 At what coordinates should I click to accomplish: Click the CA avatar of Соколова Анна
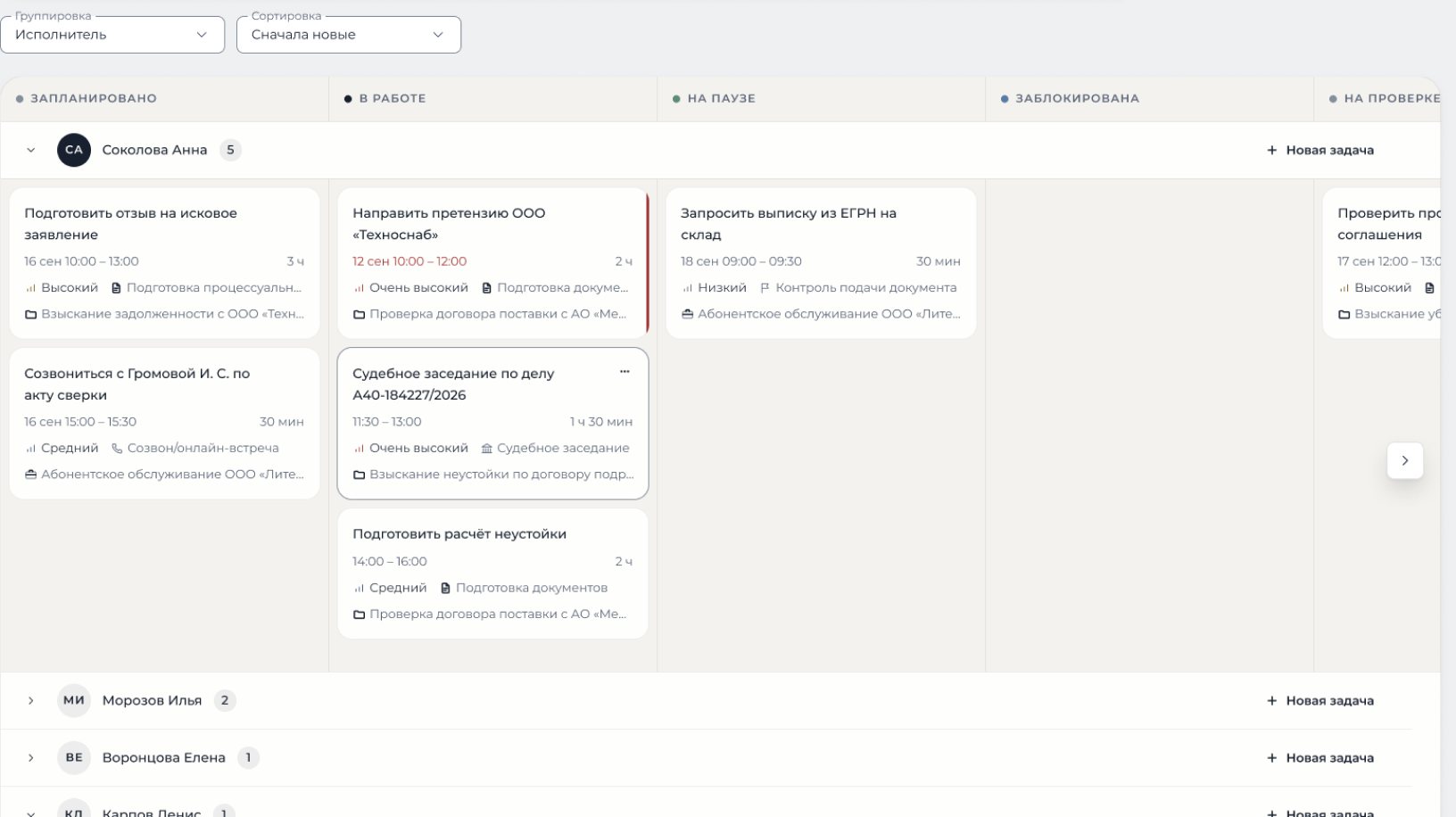(x=74, y=150)
